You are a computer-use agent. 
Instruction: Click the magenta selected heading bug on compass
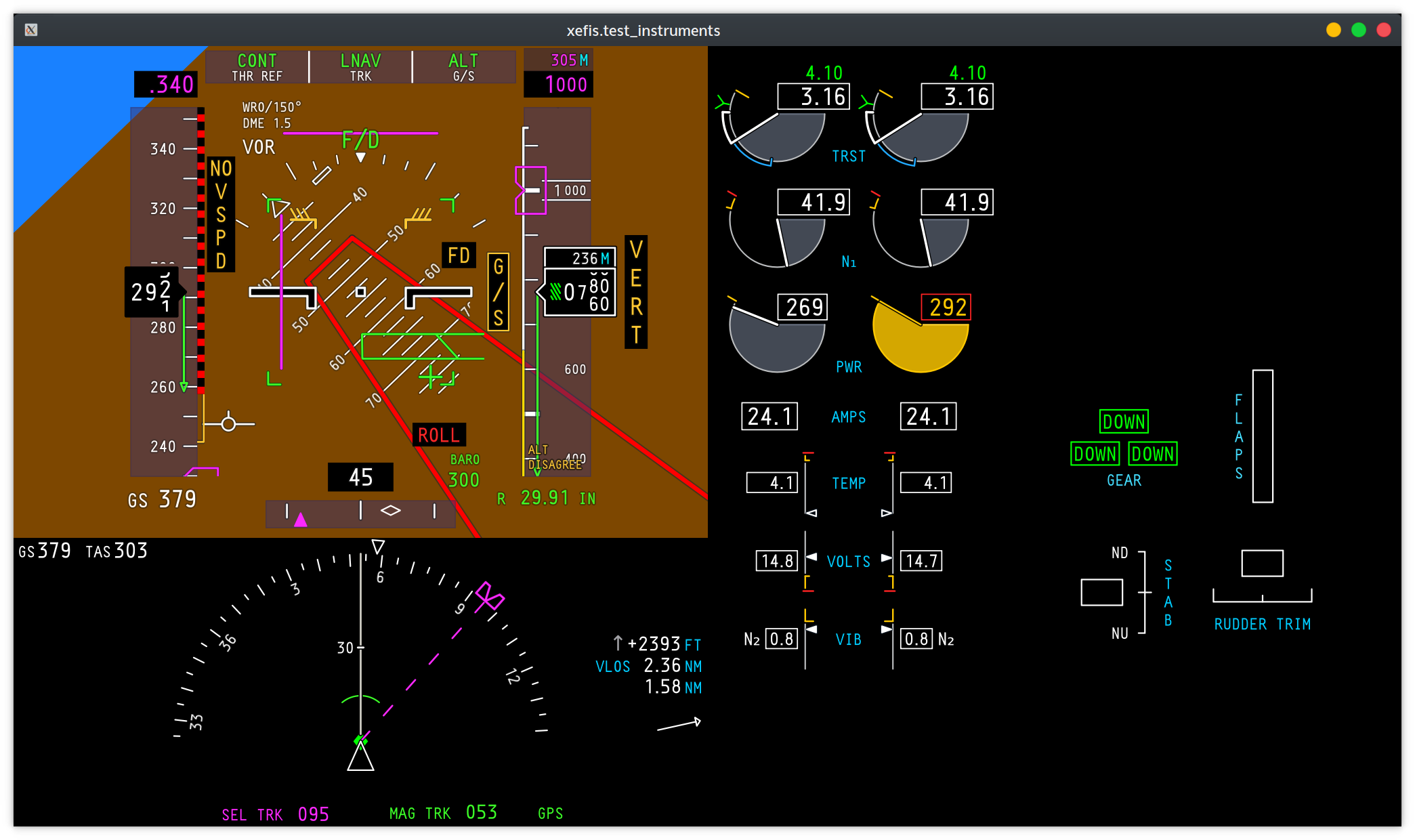(x=489, y=597)
